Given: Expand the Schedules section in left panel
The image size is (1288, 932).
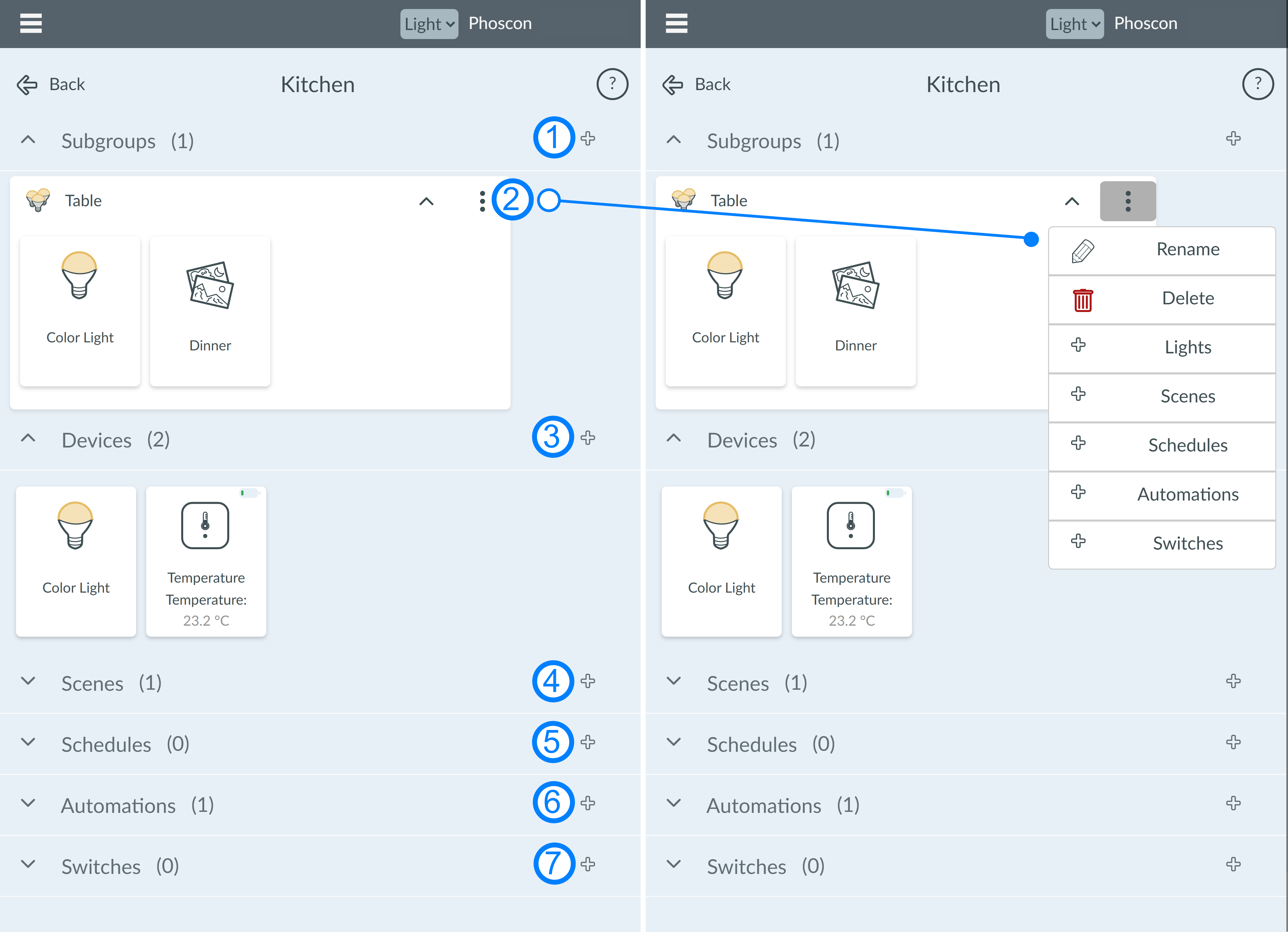Looking at the screenshot, I should click(x=28, y=742).
